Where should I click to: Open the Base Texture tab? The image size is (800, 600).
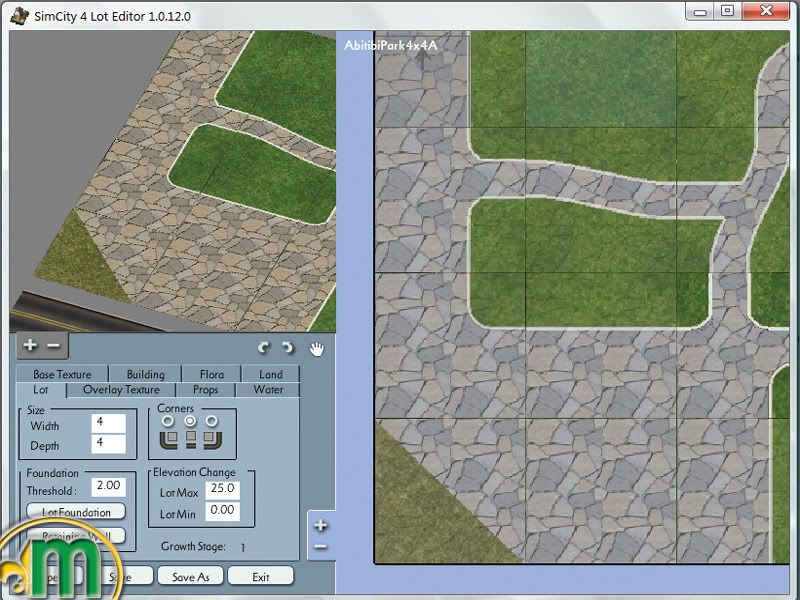pyautogui.click(x=62, y=375)
